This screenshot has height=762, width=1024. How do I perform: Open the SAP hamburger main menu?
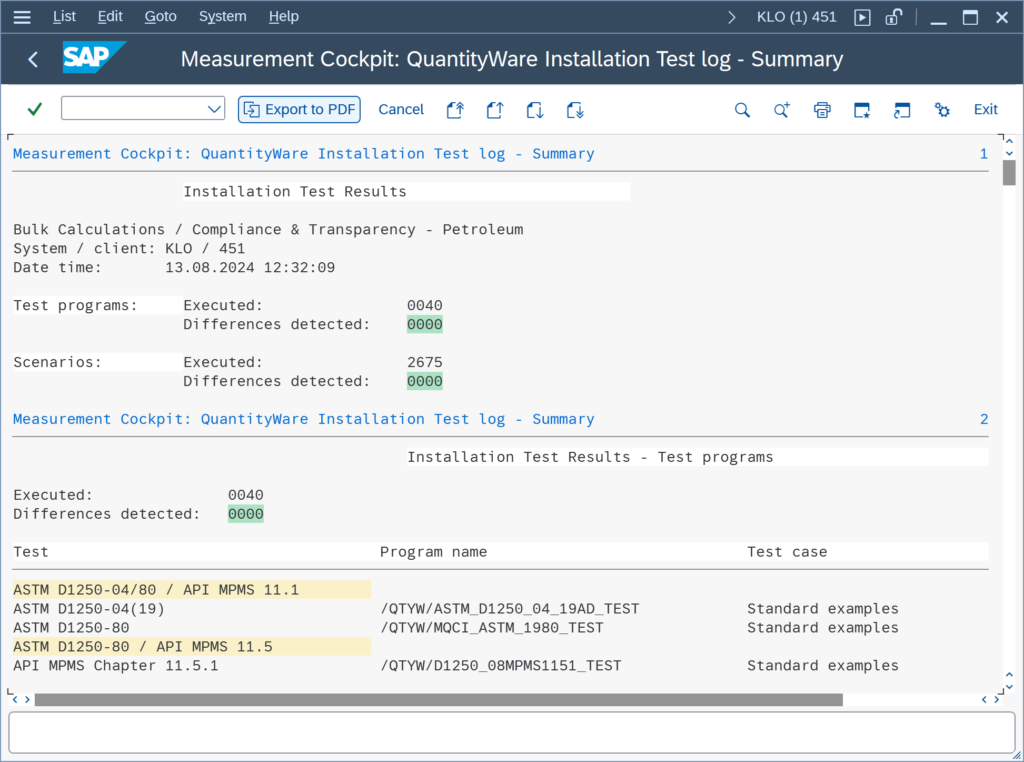click(22, 17)
